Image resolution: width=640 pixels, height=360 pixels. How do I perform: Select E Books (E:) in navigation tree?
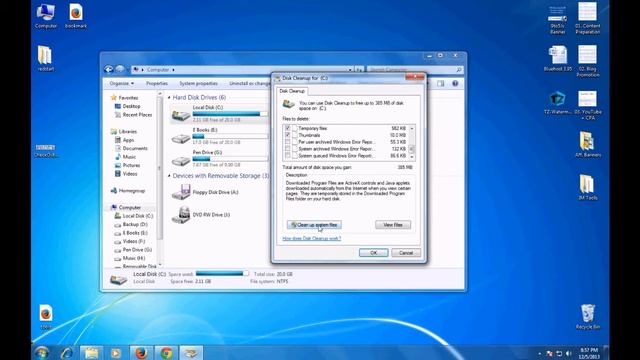tap(135, 233)
